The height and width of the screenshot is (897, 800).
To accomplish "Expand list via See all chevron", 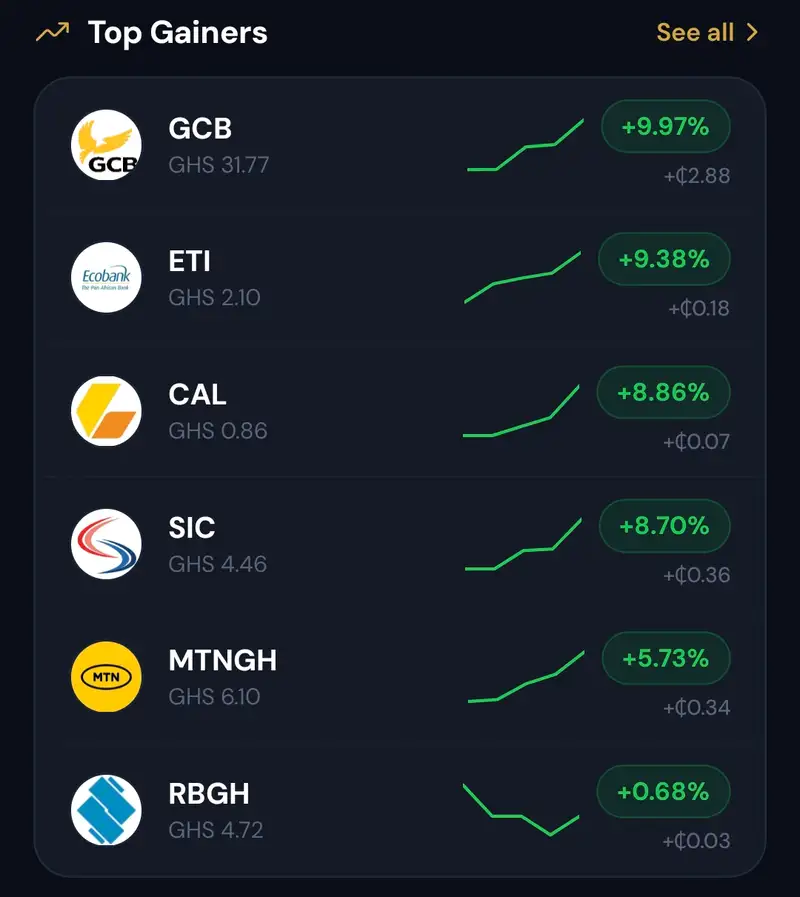I will pyautogui.click(x=753, y=33).
